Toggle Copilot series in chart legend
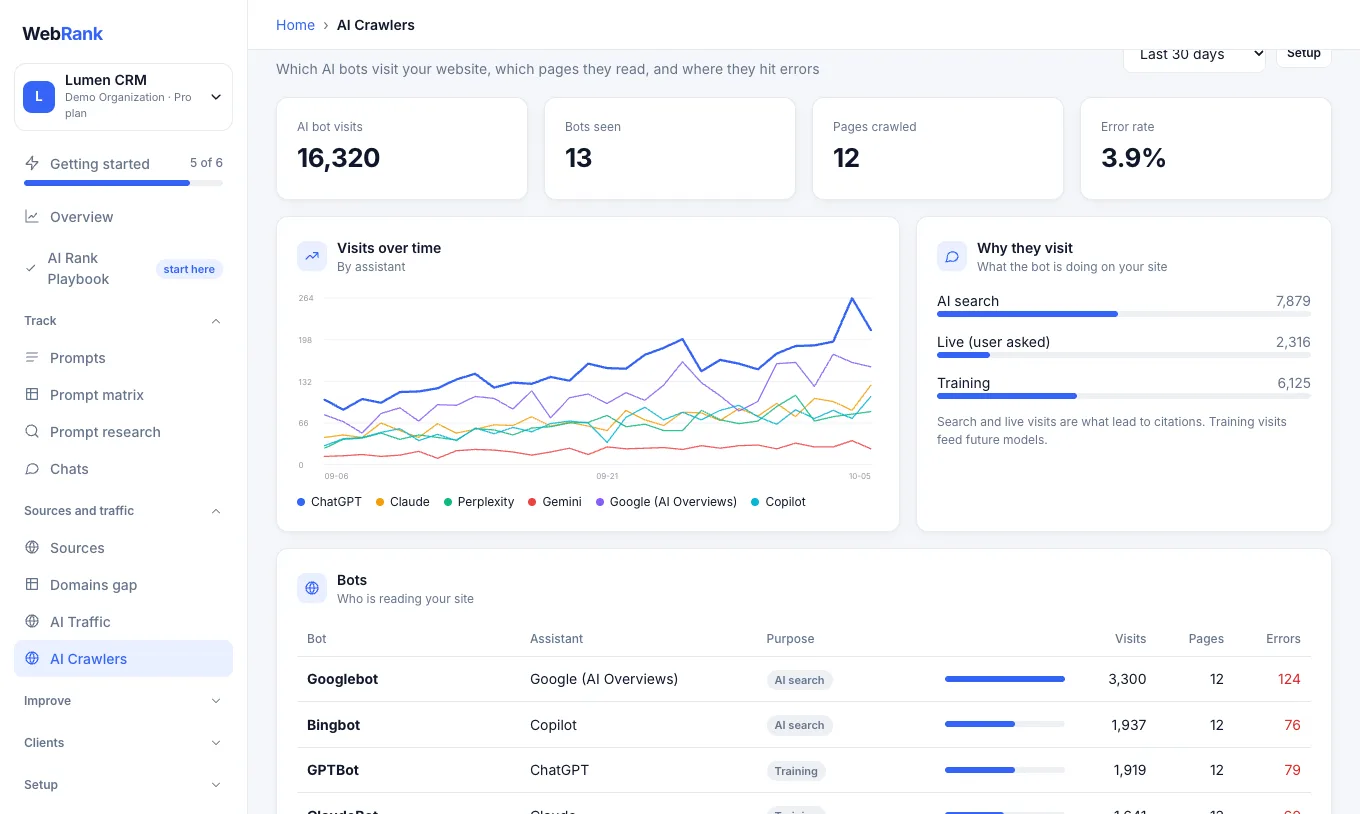The image size is (1360, 814). point(778,502)
